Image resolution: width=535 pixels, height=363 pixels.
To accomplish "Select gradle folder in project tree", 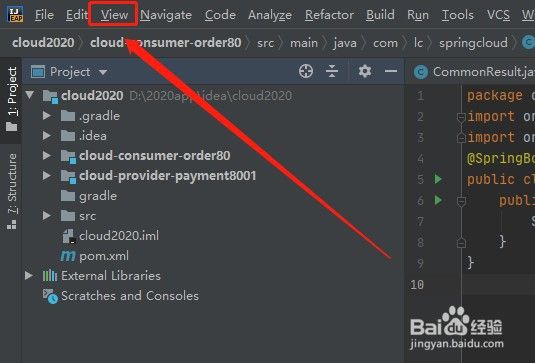I will 98,196.
